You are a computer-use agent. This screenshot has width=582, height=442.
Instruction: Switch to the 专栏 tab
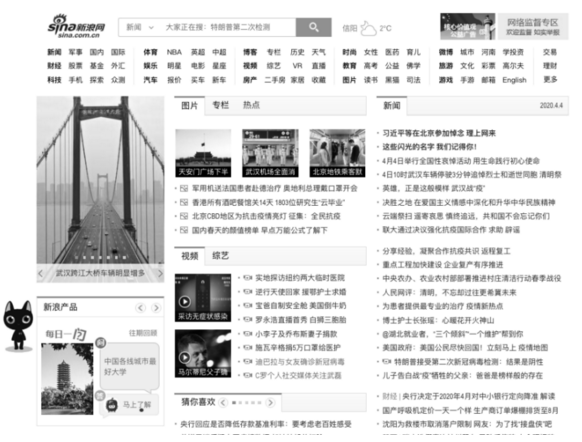click(x=220, y=105)
